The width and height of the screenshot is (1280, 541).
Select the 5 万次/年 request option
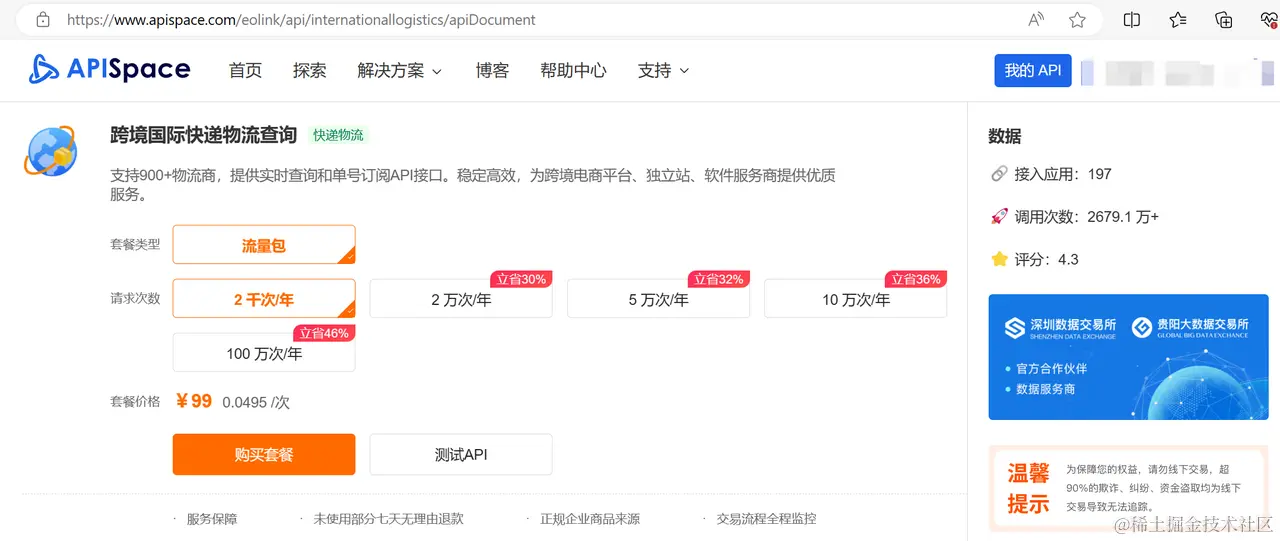pyautogui.click(x=658, y=299)
